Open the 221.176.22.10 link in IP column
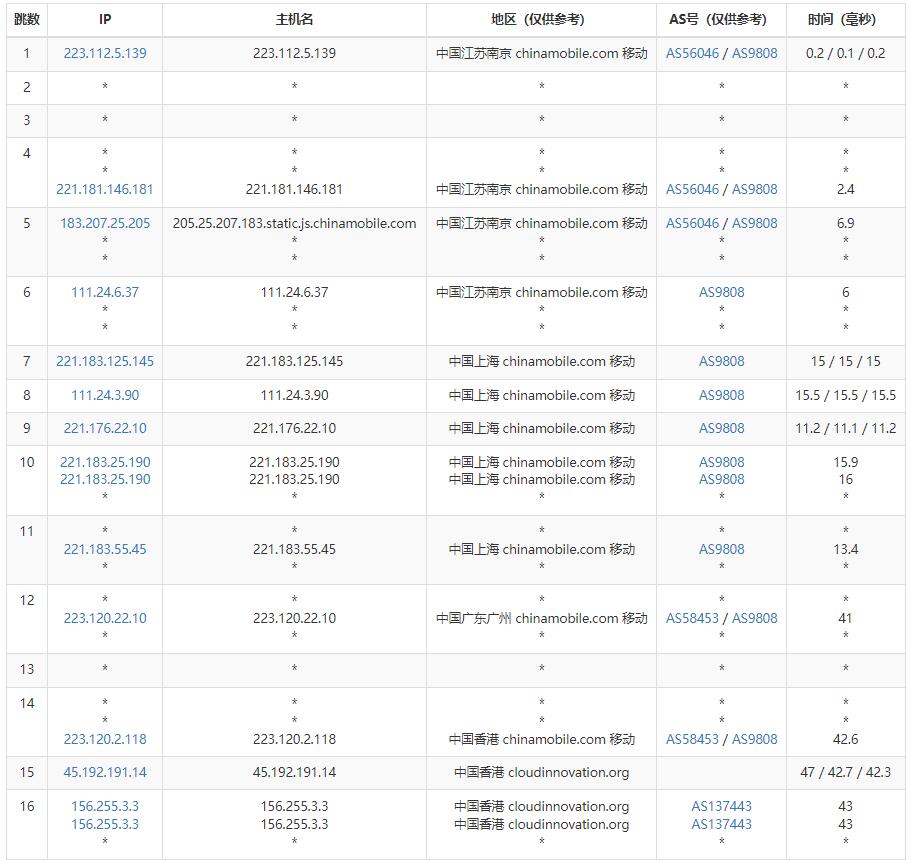911x863 pixels. (105, 428)
